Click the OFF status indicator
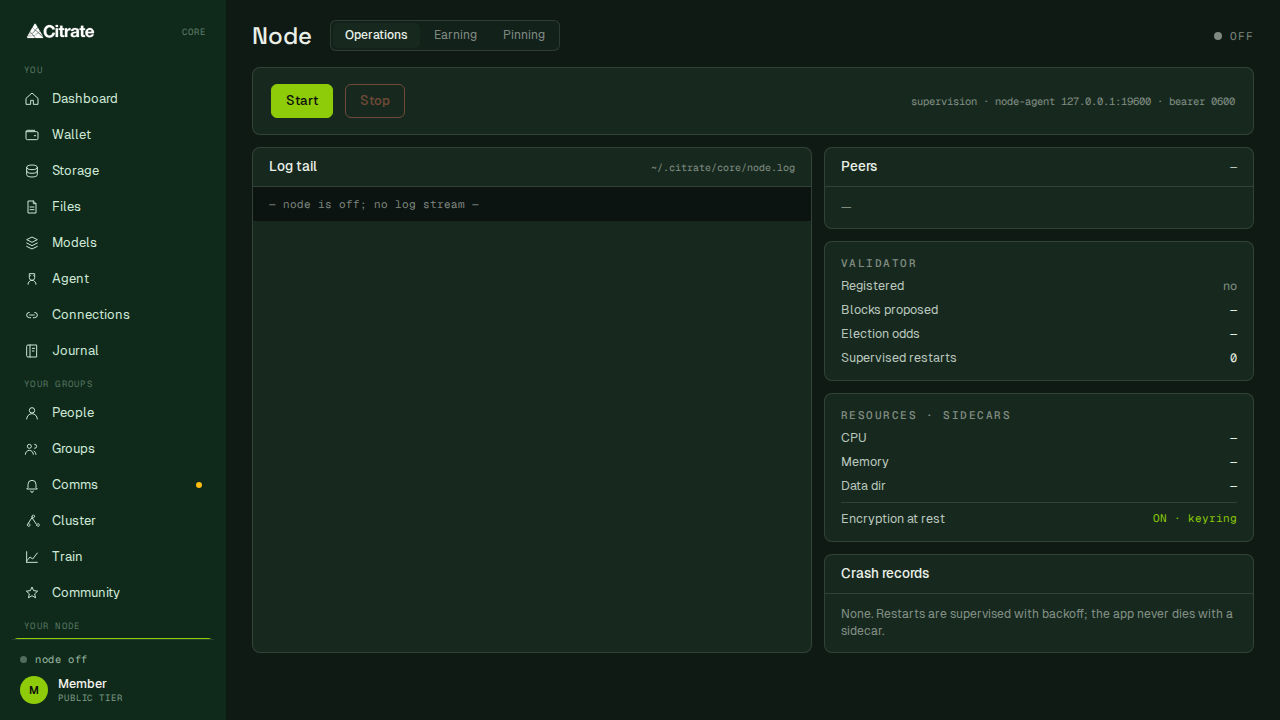Screen dimensions: 1280x720 pyautogui.click(x=1233, y=36)
